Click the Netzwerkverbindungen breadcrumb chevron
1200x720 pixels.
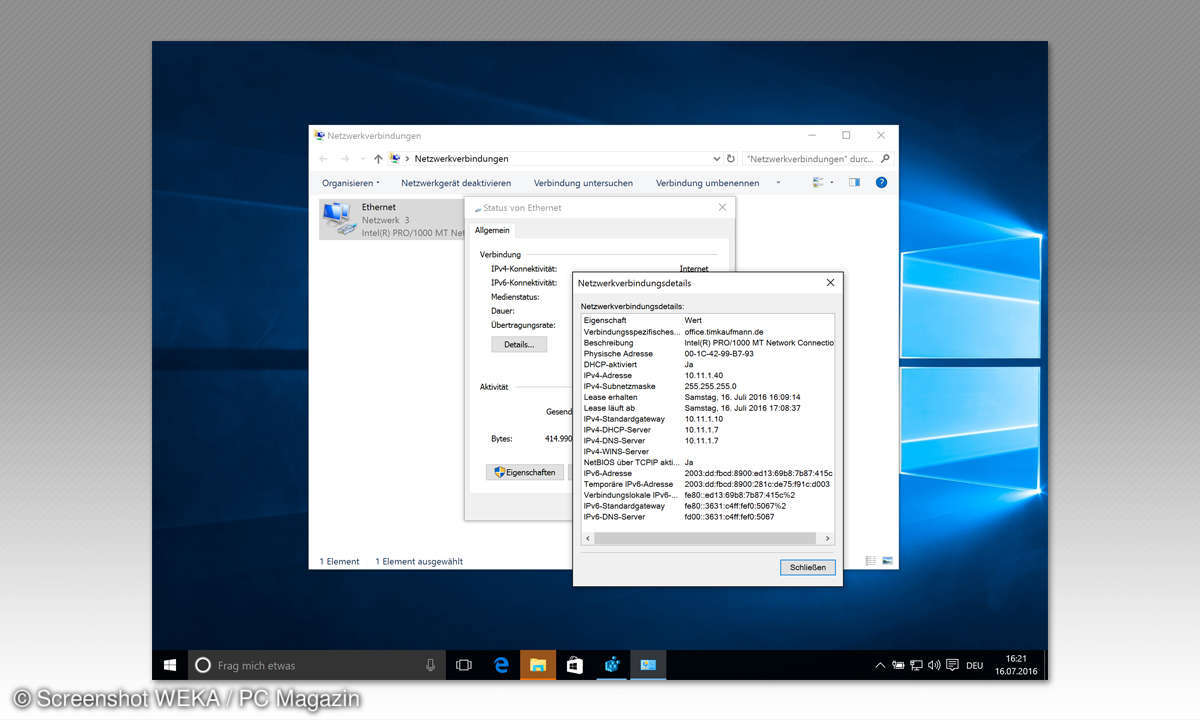(407, 159)
